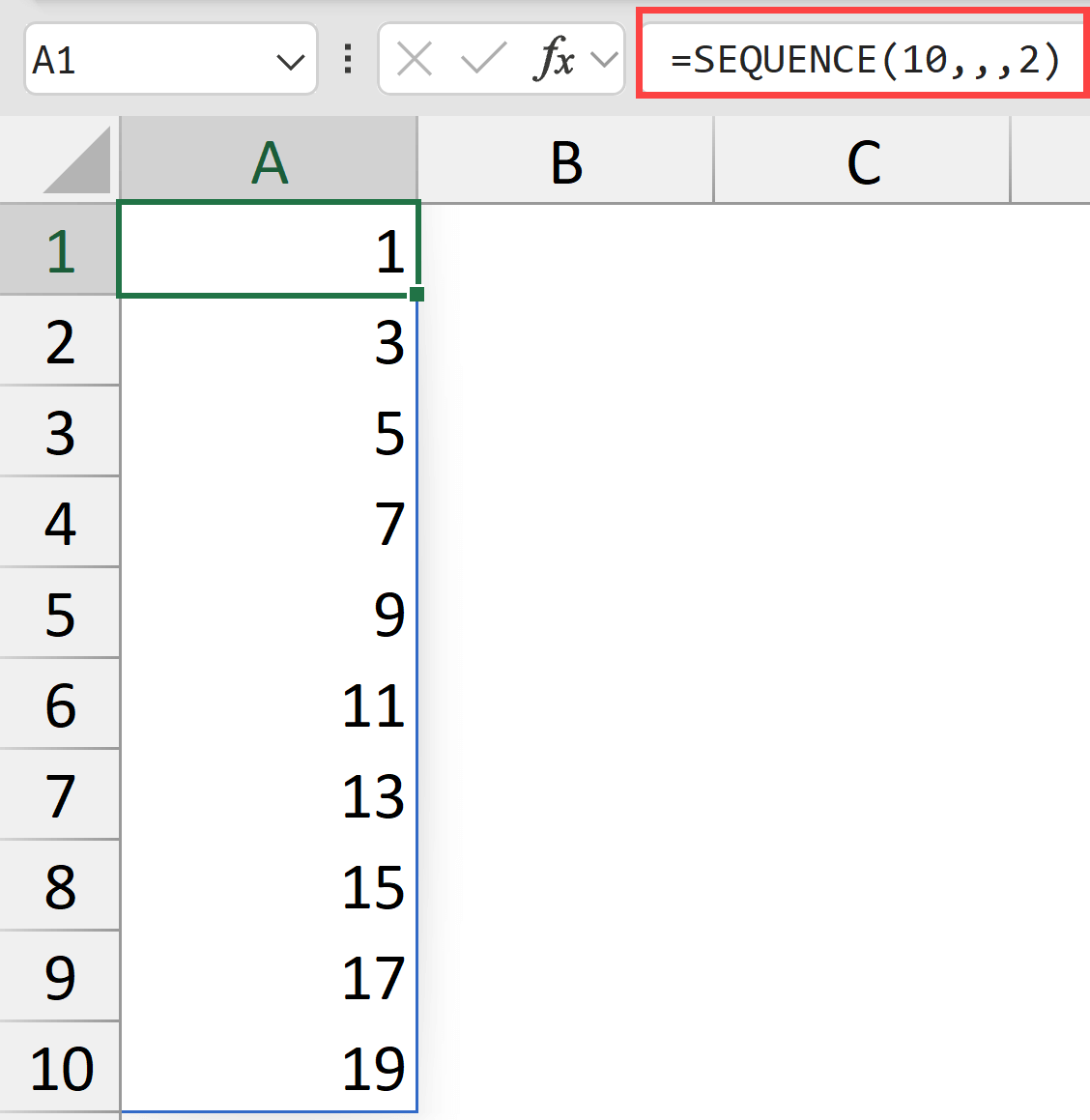Select row 1 header
Screen dimensions: 1090x1120
click(x=59, y=250)
